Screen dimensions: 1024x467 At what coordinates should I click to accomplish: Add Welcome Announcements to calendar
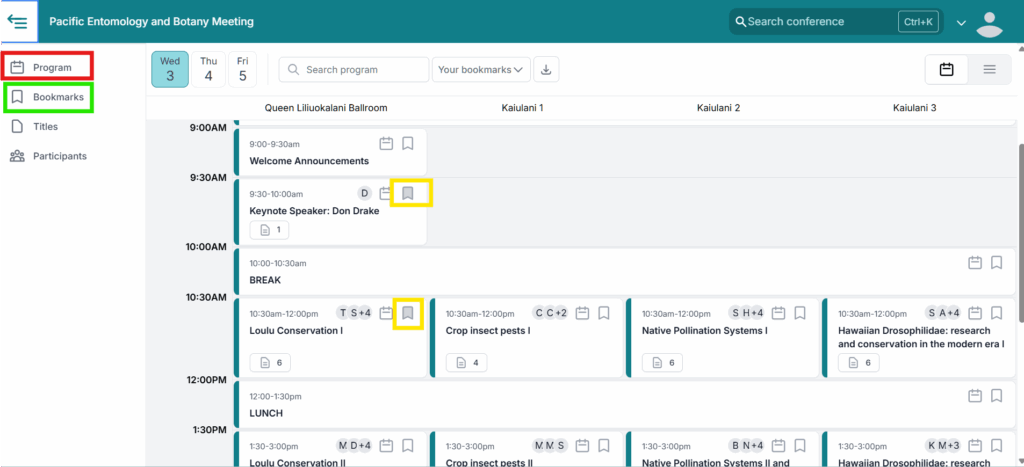click(386, 143)
